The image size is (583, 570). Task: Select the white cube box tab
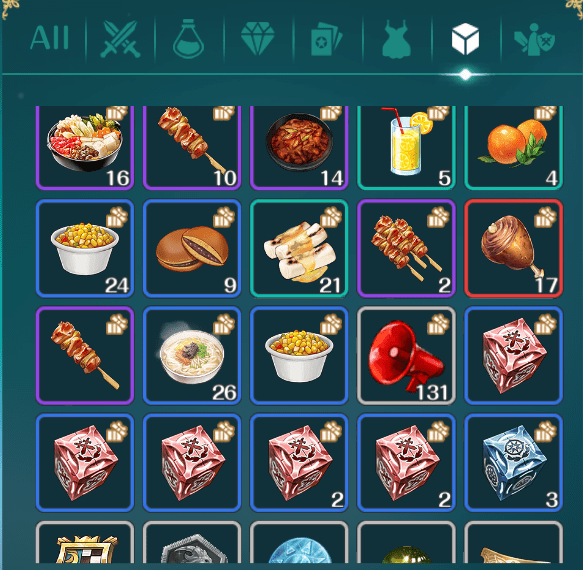[465, 39]
